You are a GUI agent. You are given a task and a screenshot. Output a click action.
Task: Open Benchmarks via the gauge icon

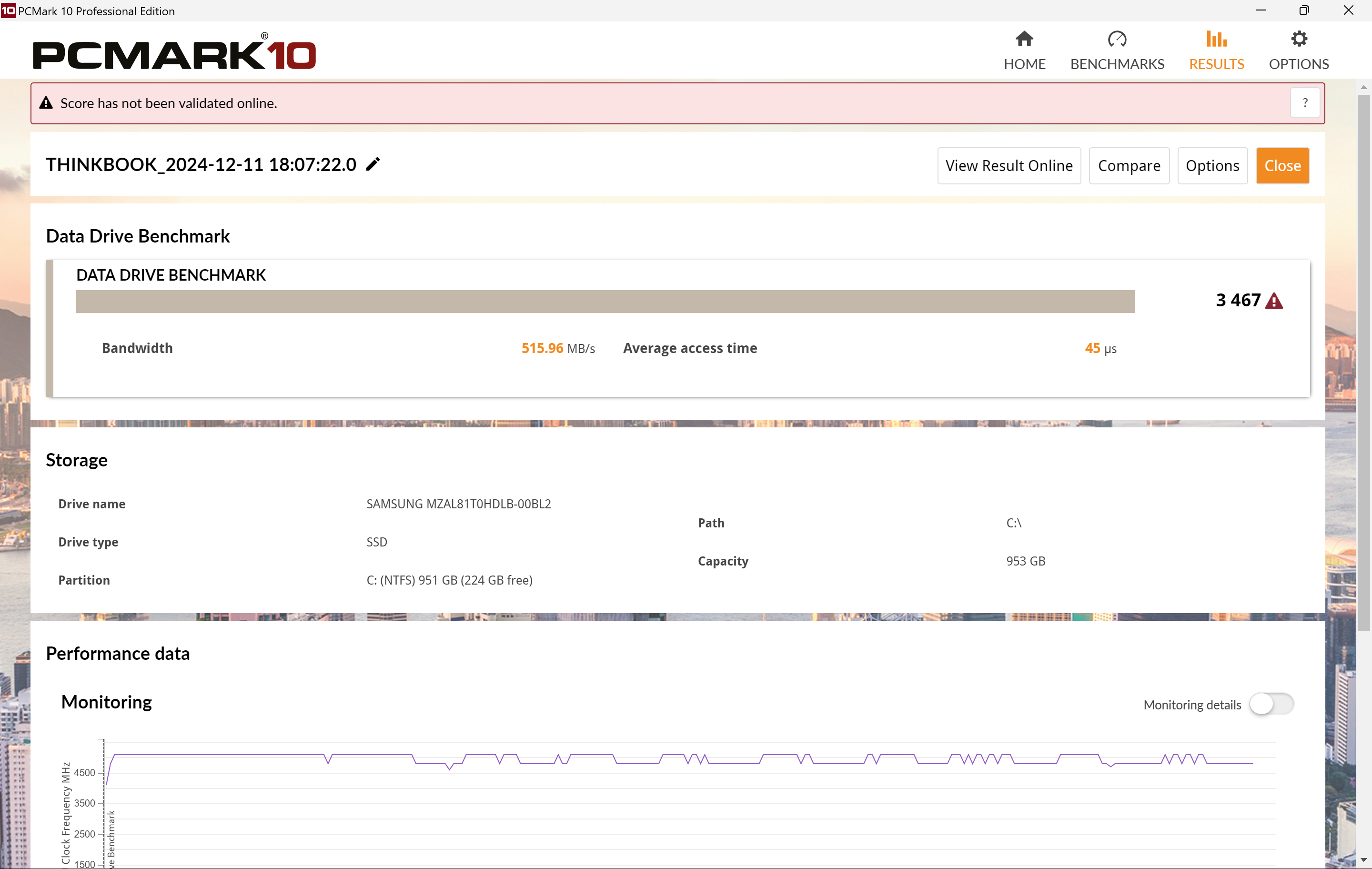[1117, 39]
